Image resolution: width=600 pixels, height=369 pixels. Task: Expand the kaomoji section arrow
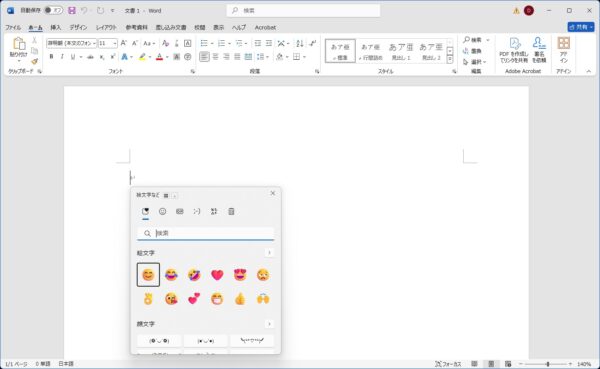click(x=269, y=324)
